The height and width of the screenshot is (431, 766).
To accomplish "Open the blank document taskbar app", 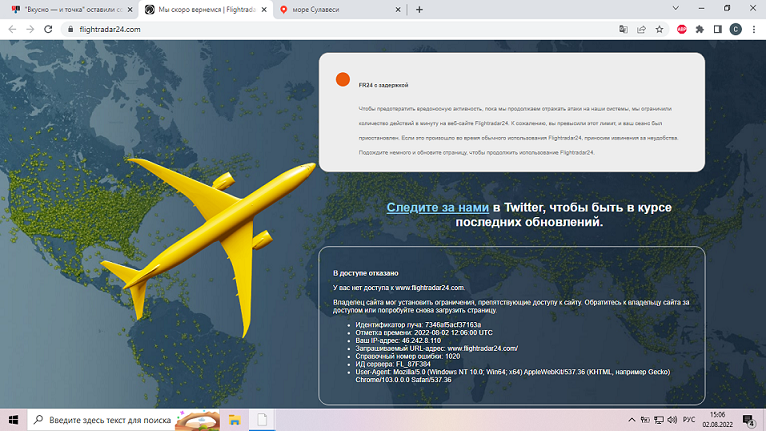I will tap(262, 420).
